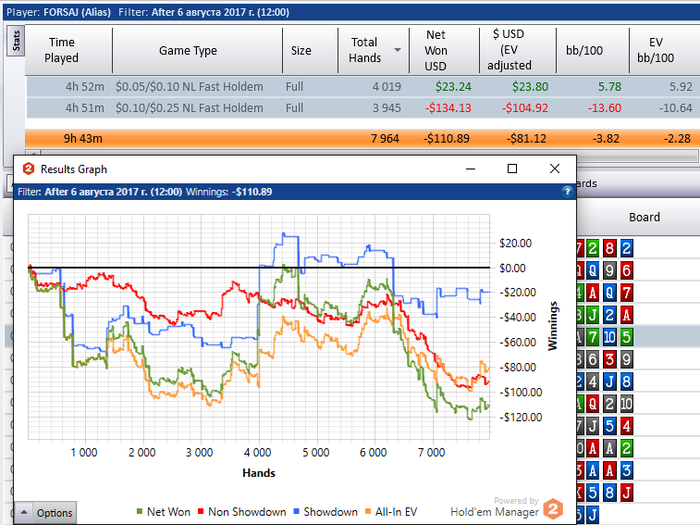
Task: Click blue J card in bottom board row
Action: pyautogui.click(x=592, y=515)
